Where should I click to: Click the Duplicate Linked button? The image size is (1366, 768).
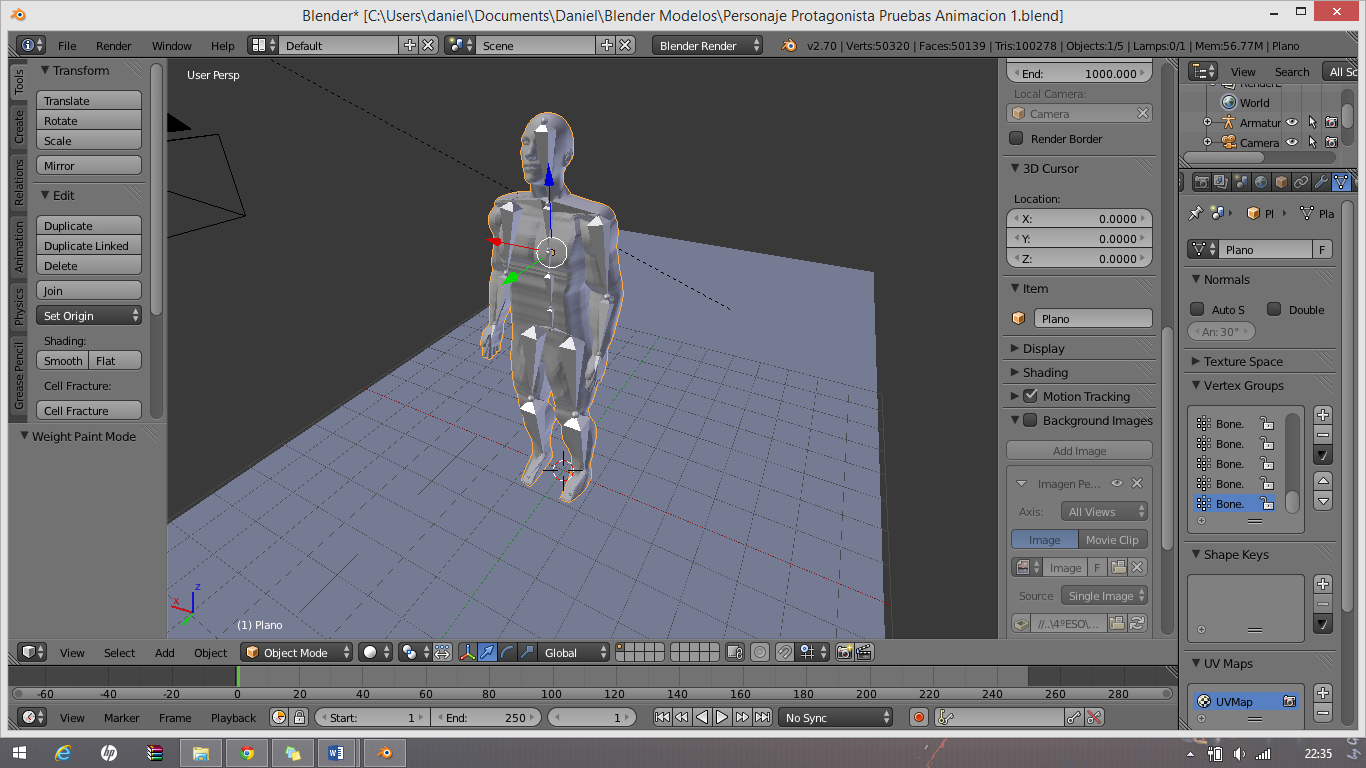click(89, 246)
